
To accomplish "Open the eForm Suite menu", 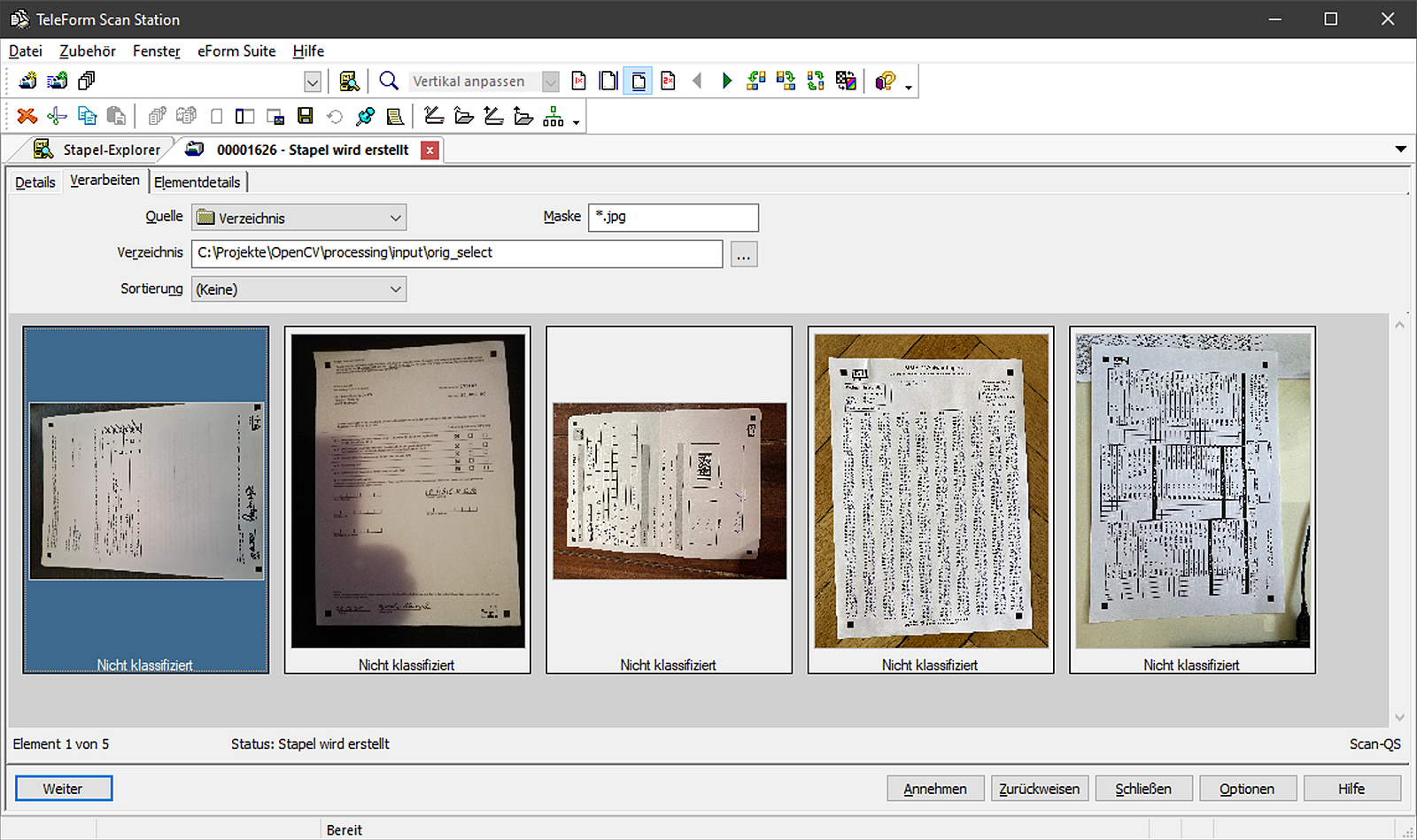I will click(236, 50).
